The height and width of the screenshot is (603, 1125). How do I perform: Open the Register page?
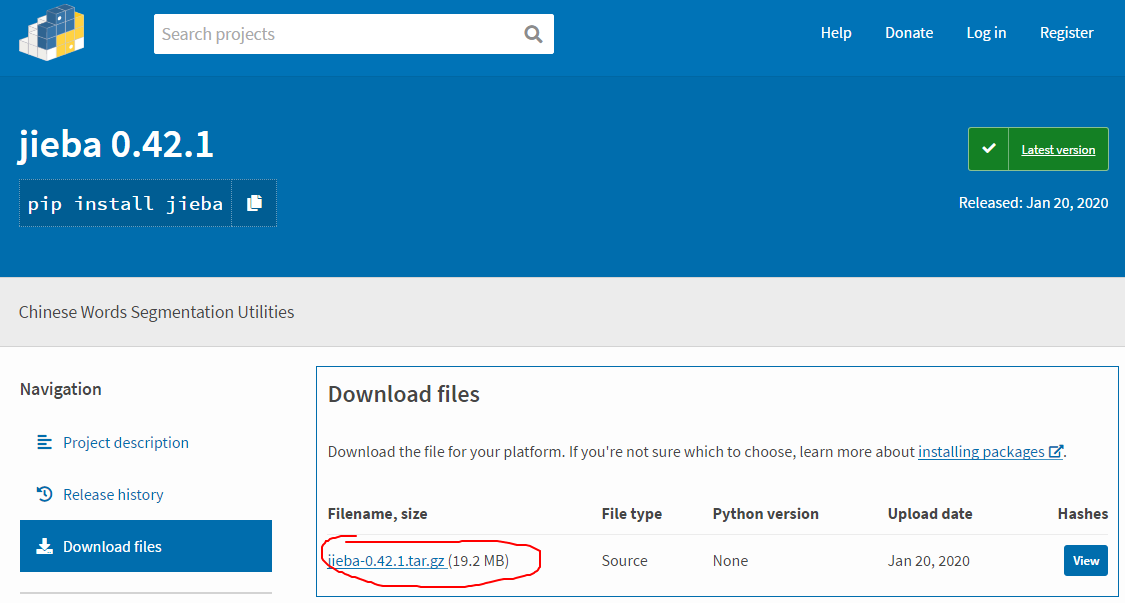[1067, 33]
